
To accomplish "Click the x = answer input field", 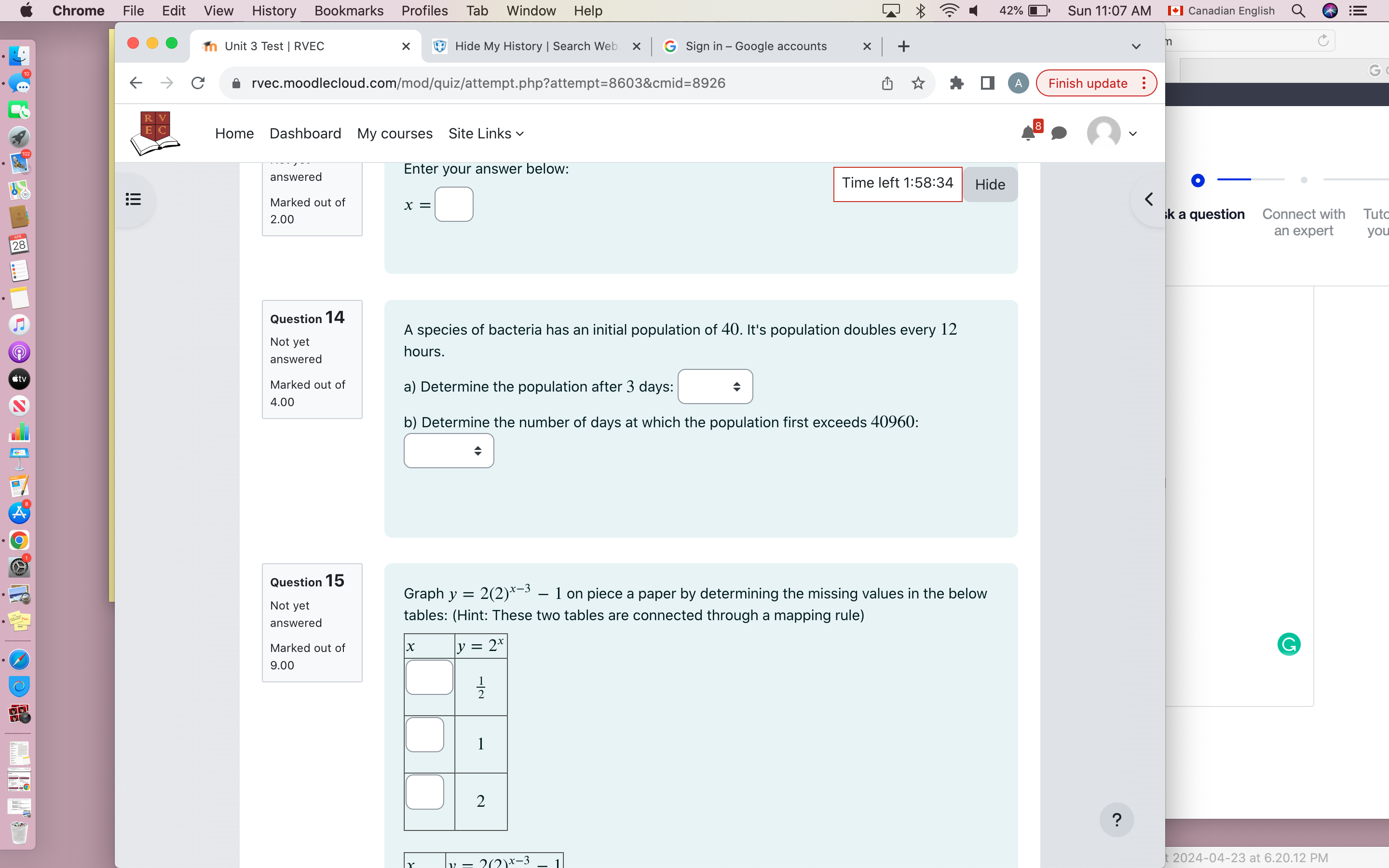I will pos(453,204).
